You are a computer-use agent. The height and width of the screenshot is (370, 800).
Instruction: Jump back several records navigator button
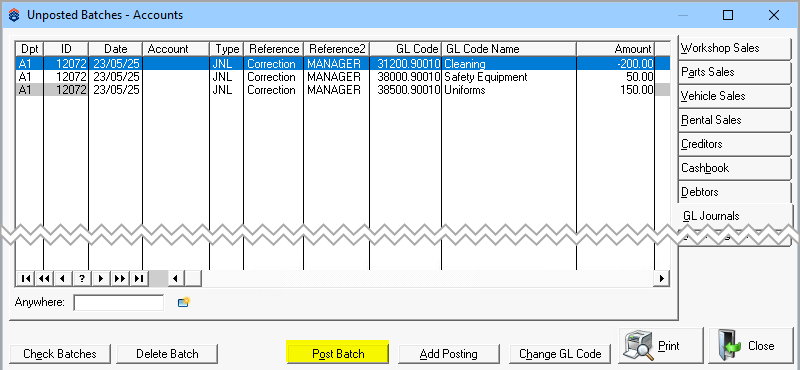coord(44,279)
